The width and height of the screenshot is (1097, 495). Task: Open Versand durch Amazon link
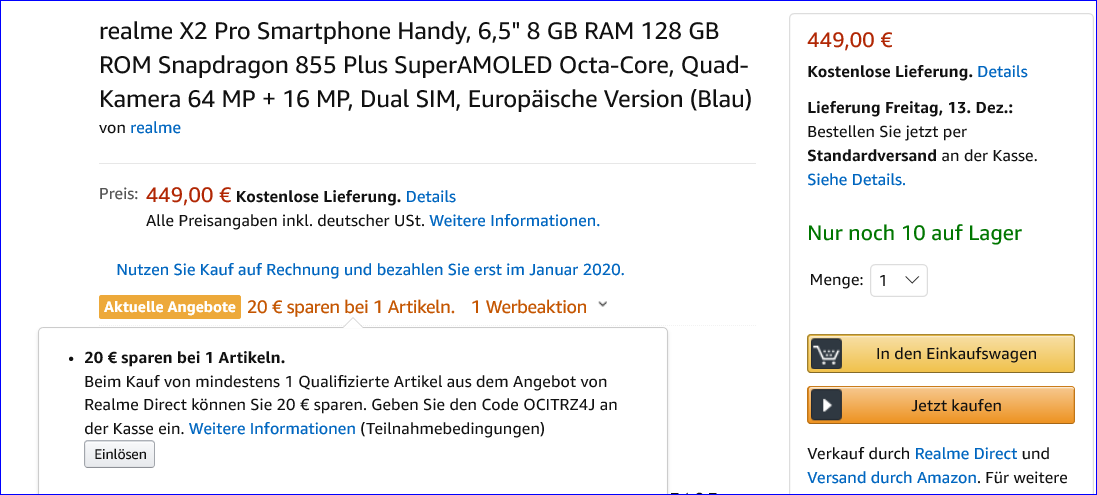tap(892, 478)
